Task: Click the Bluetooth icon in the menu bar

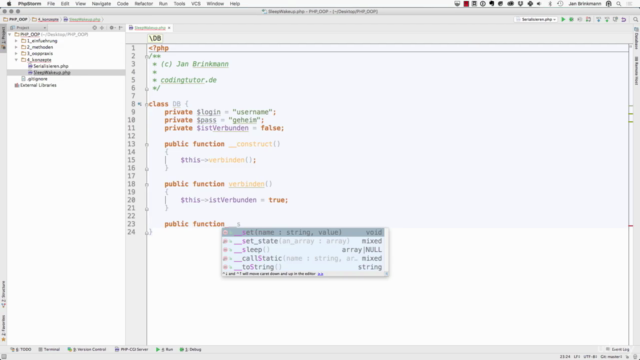Action: [550, 4]
